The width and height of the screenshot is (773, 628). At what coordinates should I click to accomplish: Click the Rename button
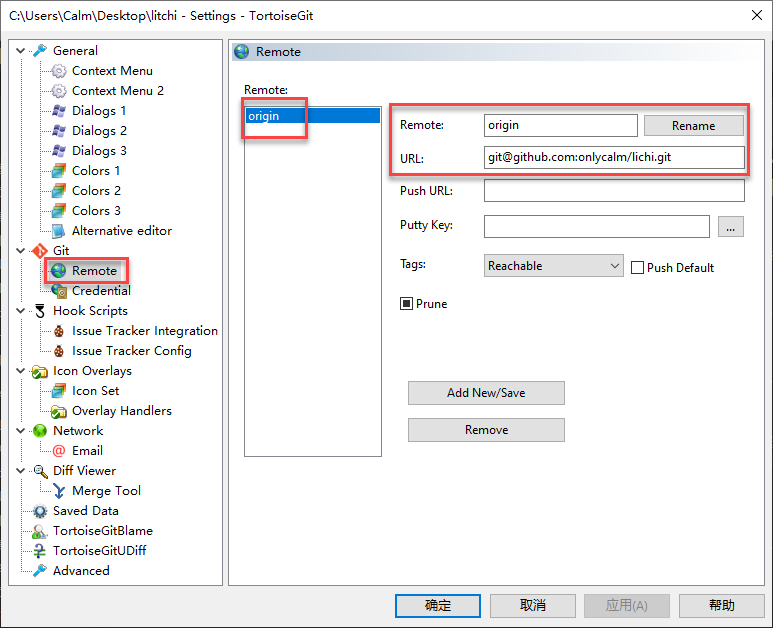(694, 126)
